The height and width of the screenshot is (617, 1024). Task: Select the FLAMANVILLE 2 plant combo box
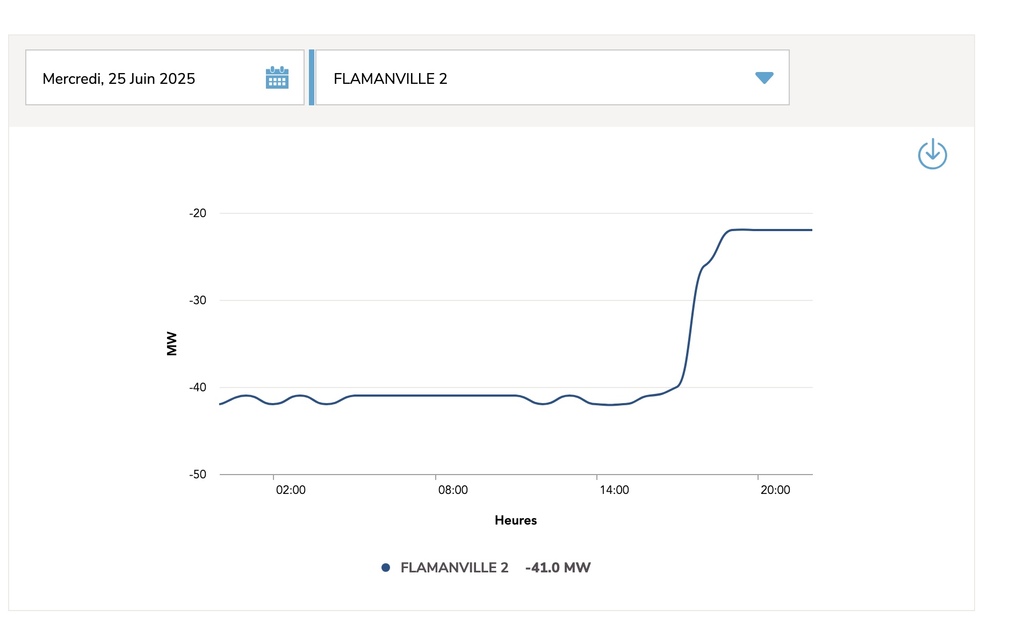pos(552,78)
